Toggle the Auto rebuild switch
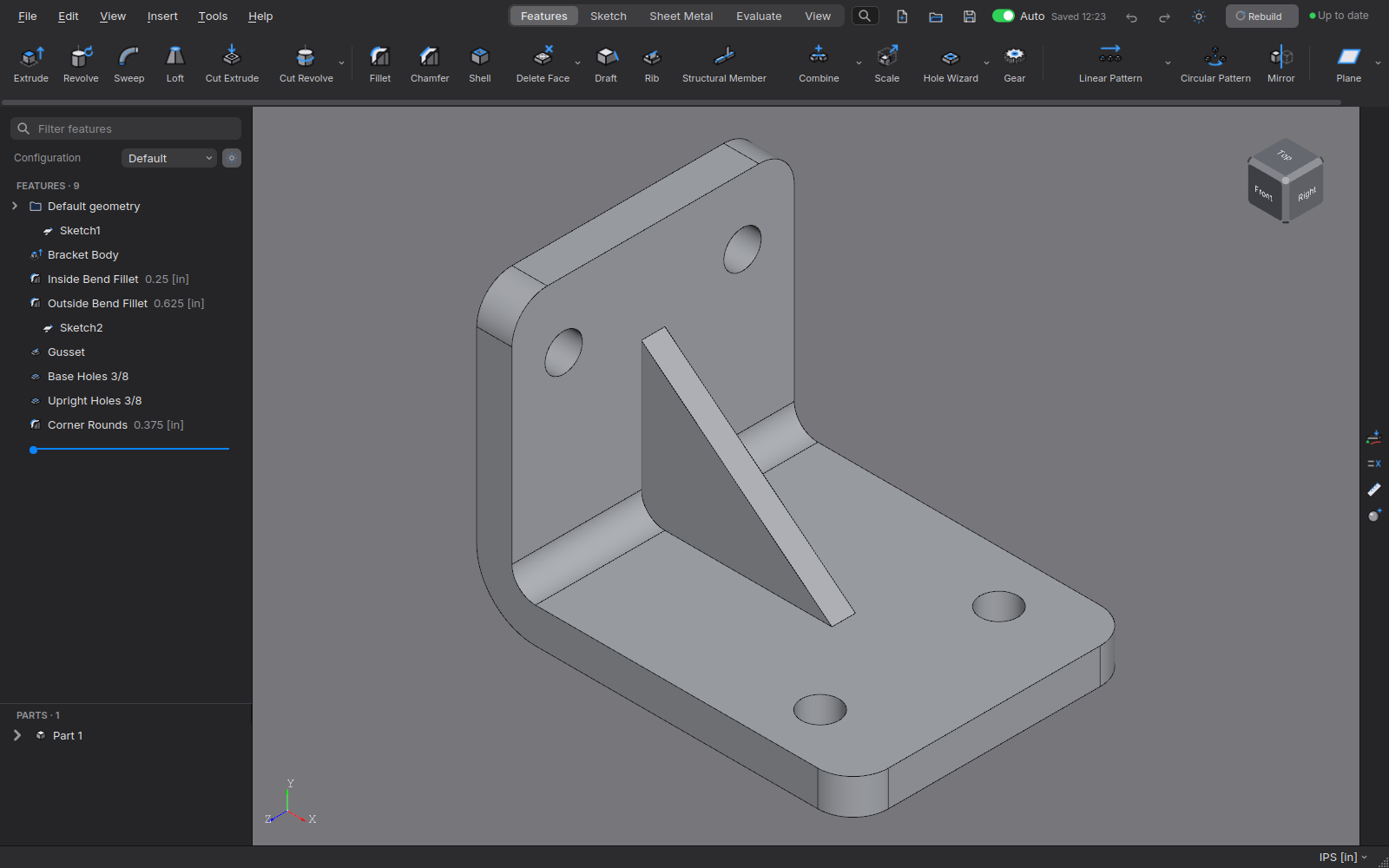 tap(1004, 16)
